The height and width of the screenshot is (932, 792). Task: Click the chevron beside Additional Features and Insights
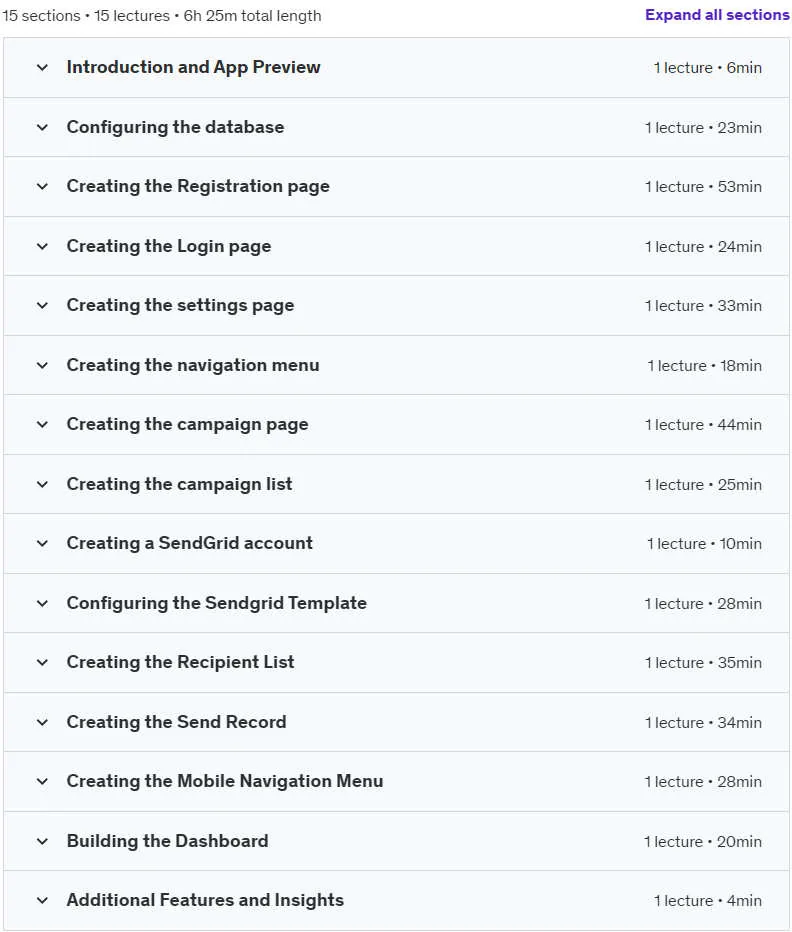42,900
